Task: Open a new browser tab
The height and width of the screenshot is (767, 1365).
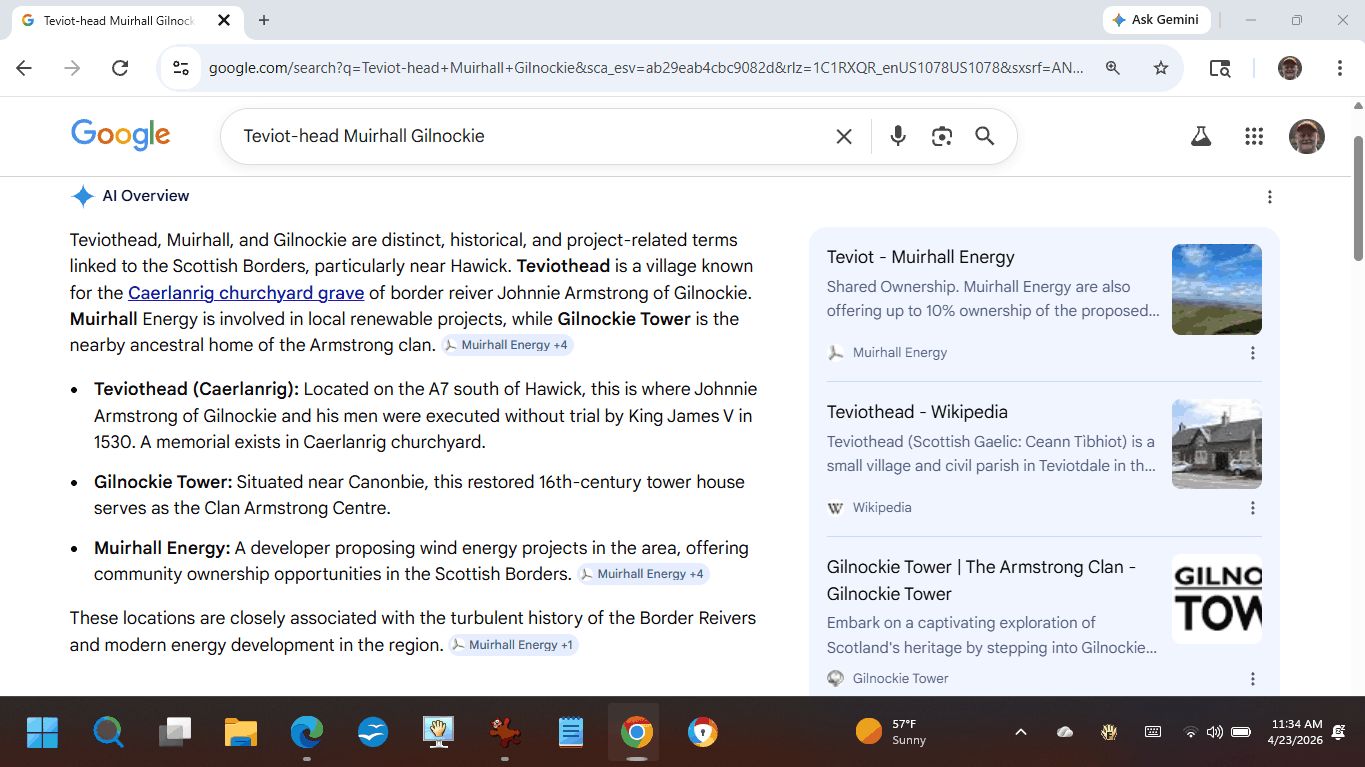Action: click(264, 20)
